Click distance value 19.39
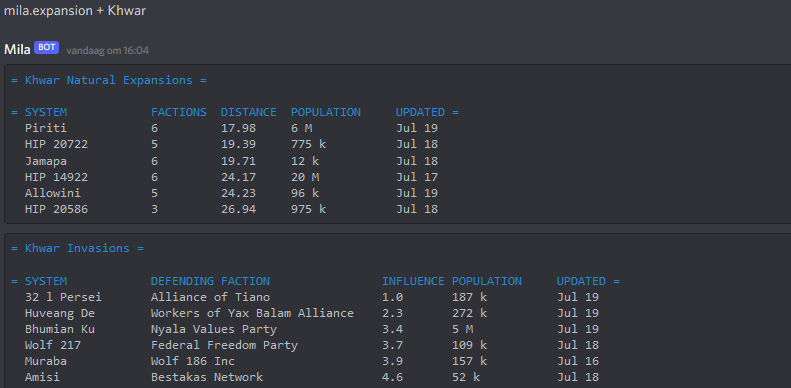This screenshot has width=791, height=388. [x=238, y=144]
